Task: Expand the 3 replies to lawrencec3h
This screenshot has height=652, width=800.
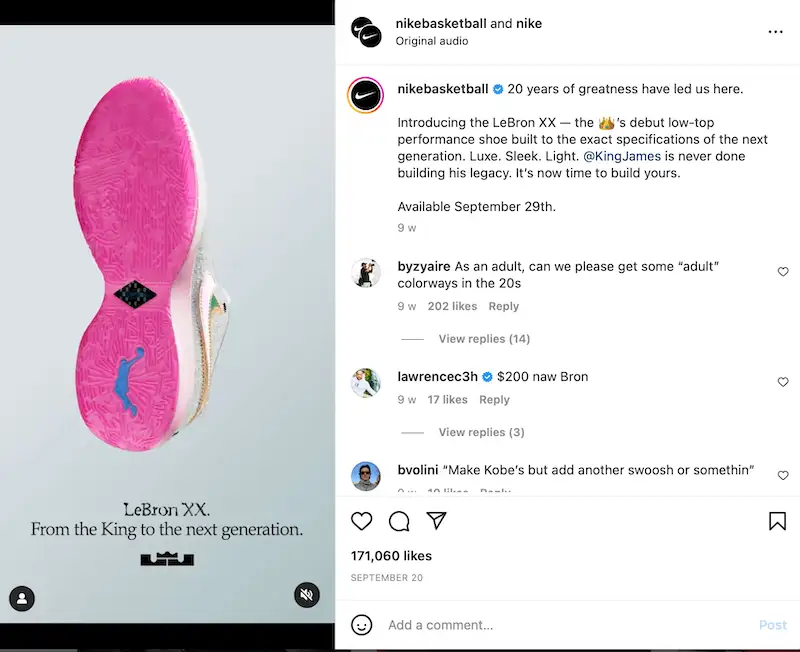Action: point(481,432)
